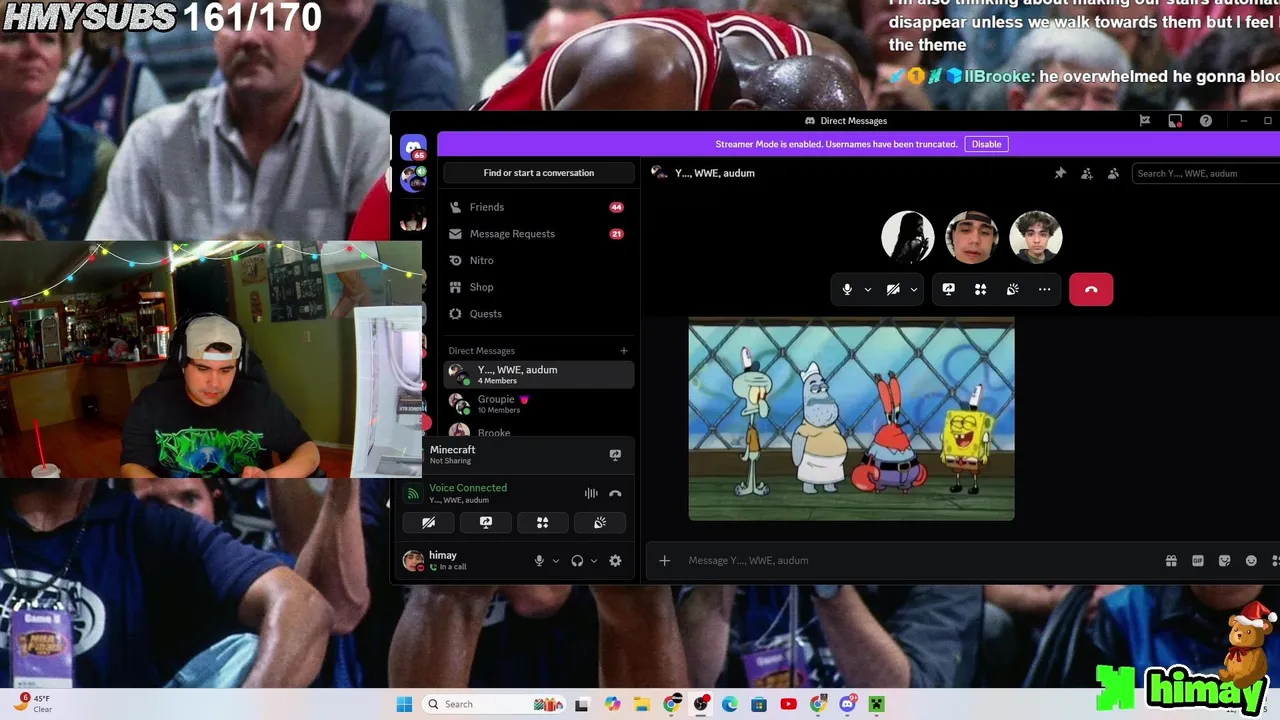Open the Friends tab

539,207
